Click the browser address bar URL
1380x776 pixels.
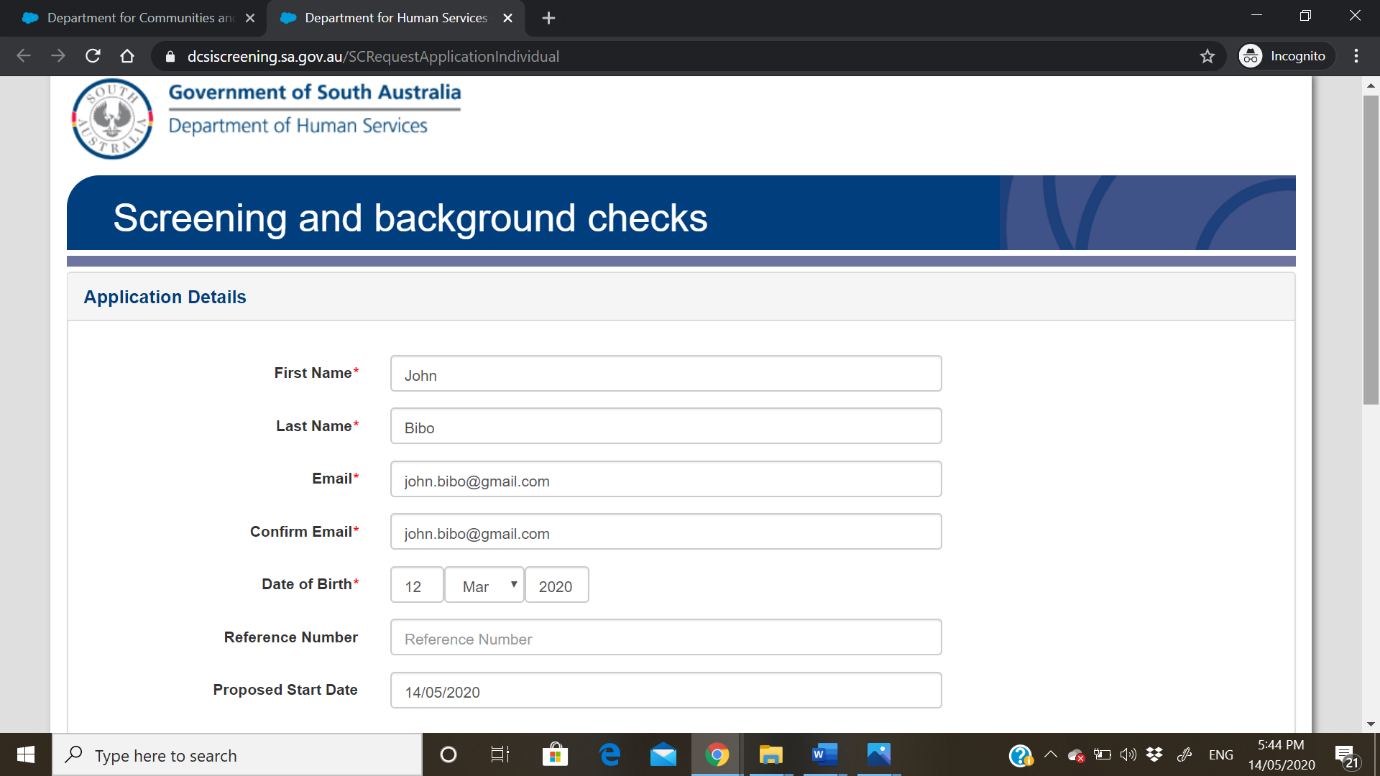point(374,57)
